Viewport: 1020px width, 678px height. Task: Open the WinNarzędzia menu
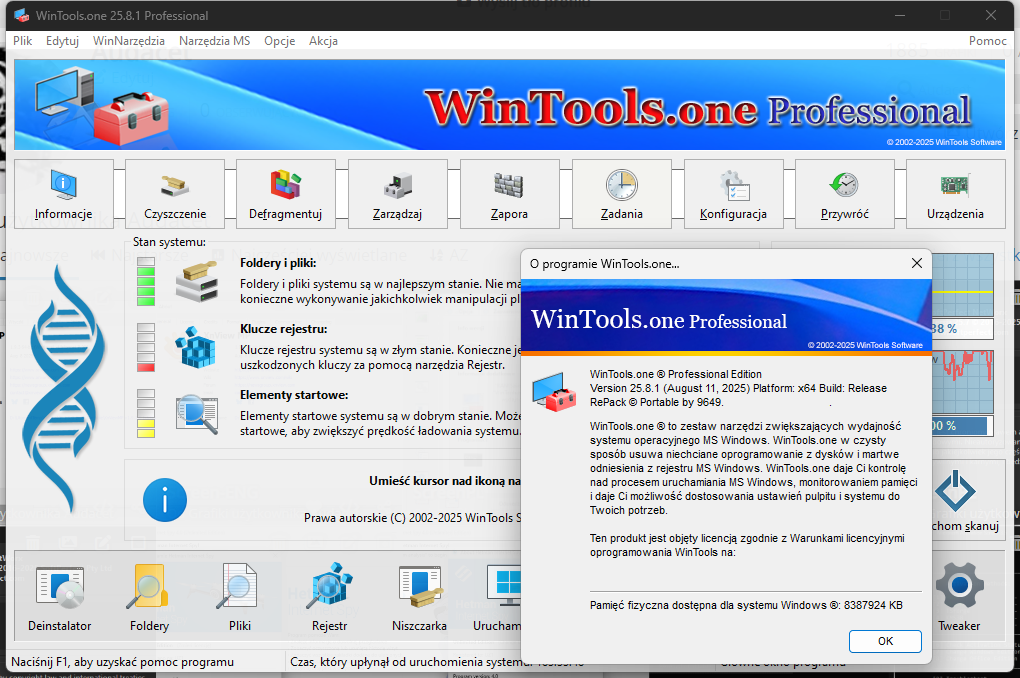click(x=129, y=41)
